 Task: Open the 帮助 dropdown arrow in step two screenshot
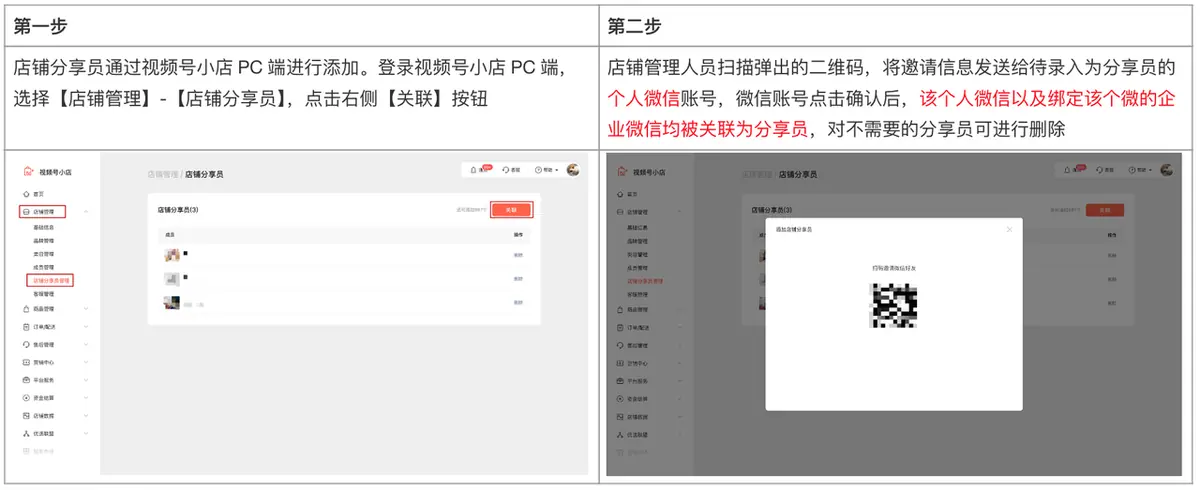(x=1150, y=170)
